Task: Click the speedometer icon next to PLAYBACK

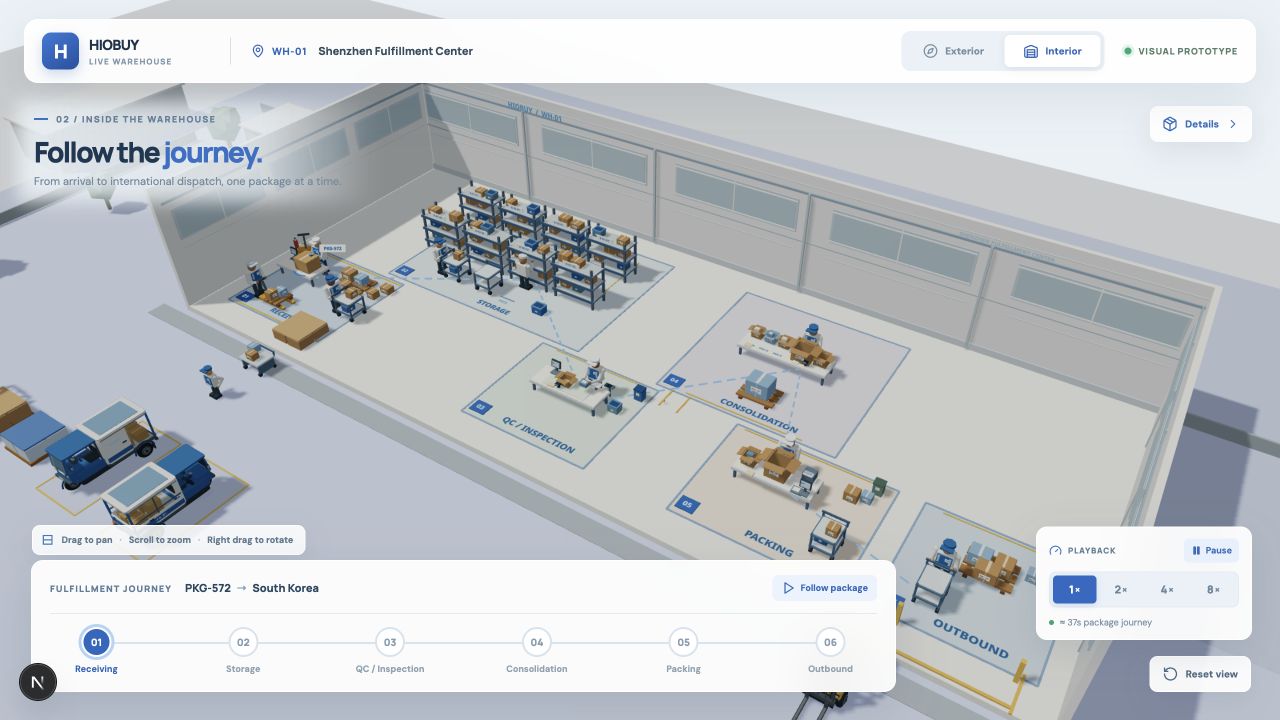Action: [x=1055, y=551]
